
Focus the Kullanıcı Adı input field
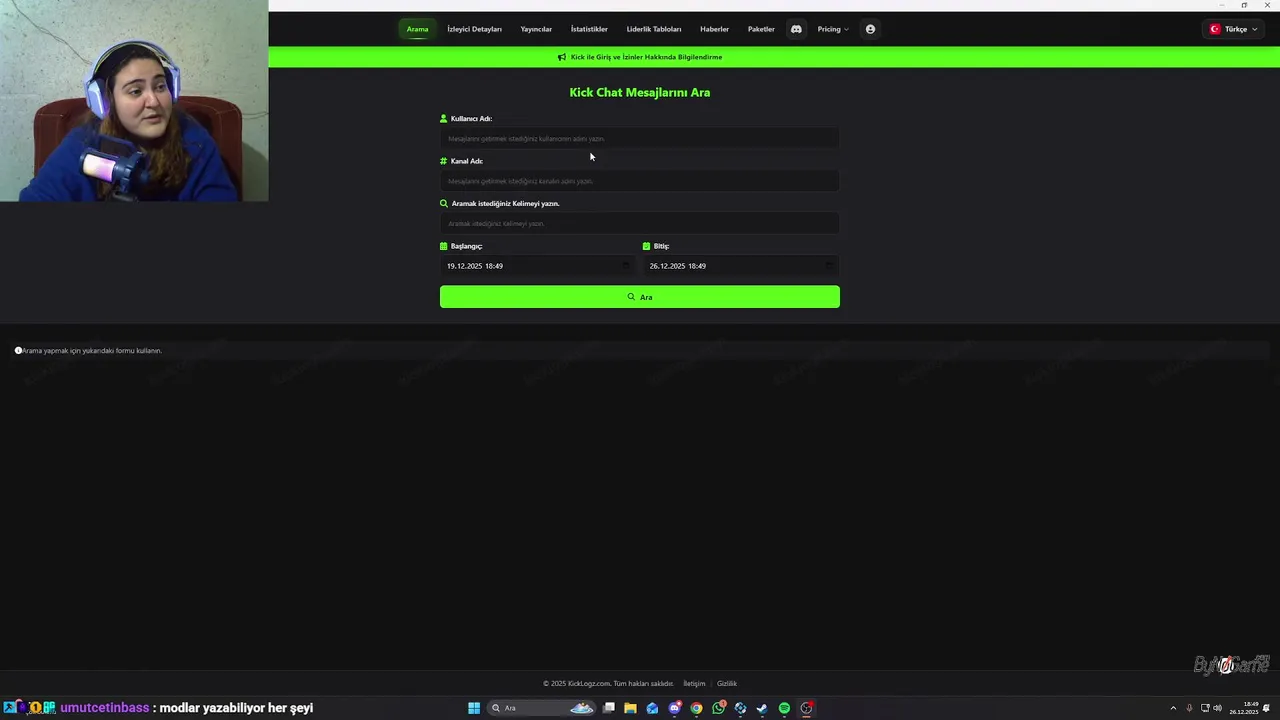640,139
